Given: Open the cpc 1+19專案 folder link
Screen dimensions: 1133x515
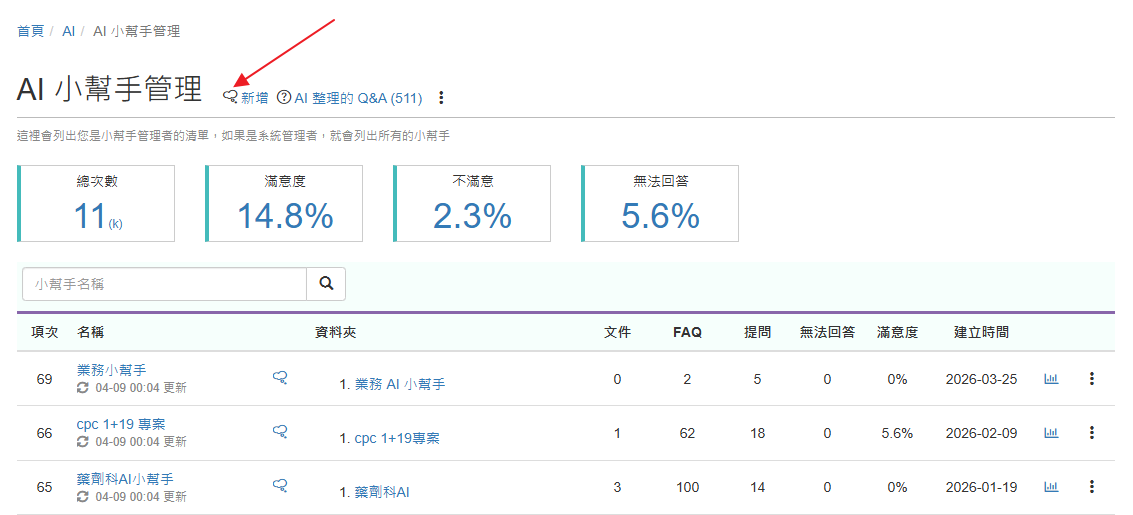Looking at the screenshot, I should point(397,438).
